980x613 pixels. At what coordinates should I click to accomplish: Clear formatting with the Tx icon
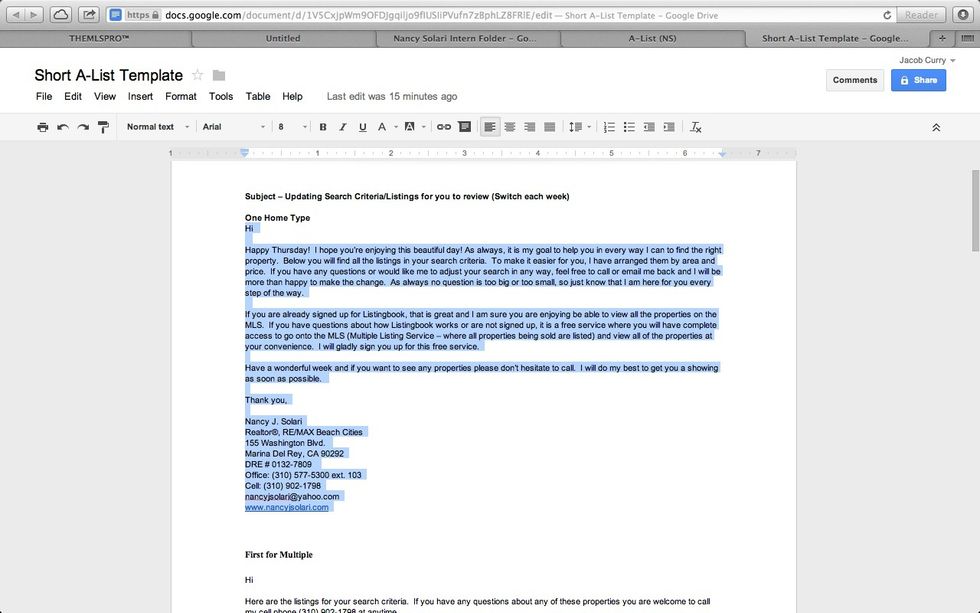[696, 127]
